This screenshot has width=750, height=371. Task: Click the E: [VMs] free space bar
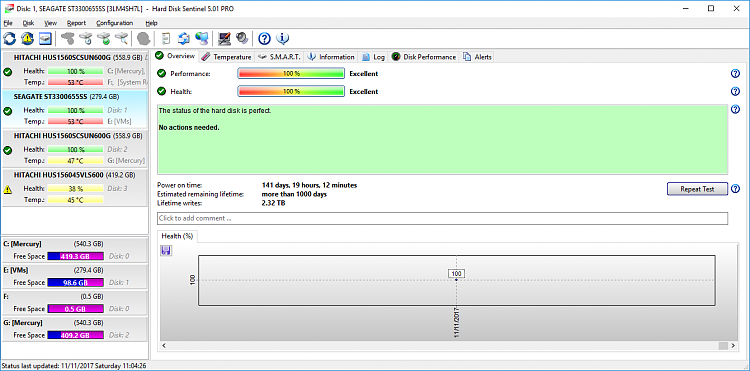click(x=76, y=283)
